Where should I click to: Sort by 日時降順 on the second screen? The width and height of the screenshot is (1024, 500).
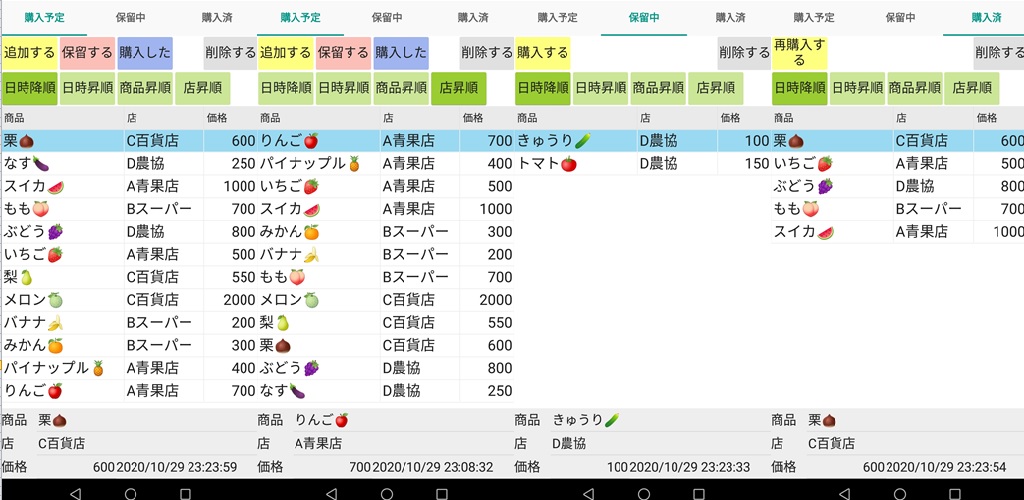click(x=285, y=88)
